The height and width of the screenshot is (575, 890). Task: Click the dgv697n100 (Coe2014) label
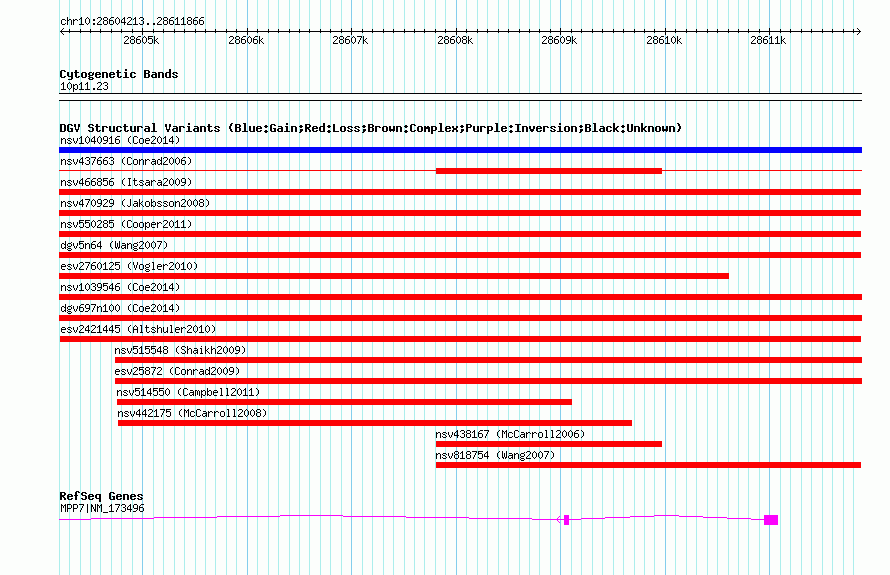120,308
